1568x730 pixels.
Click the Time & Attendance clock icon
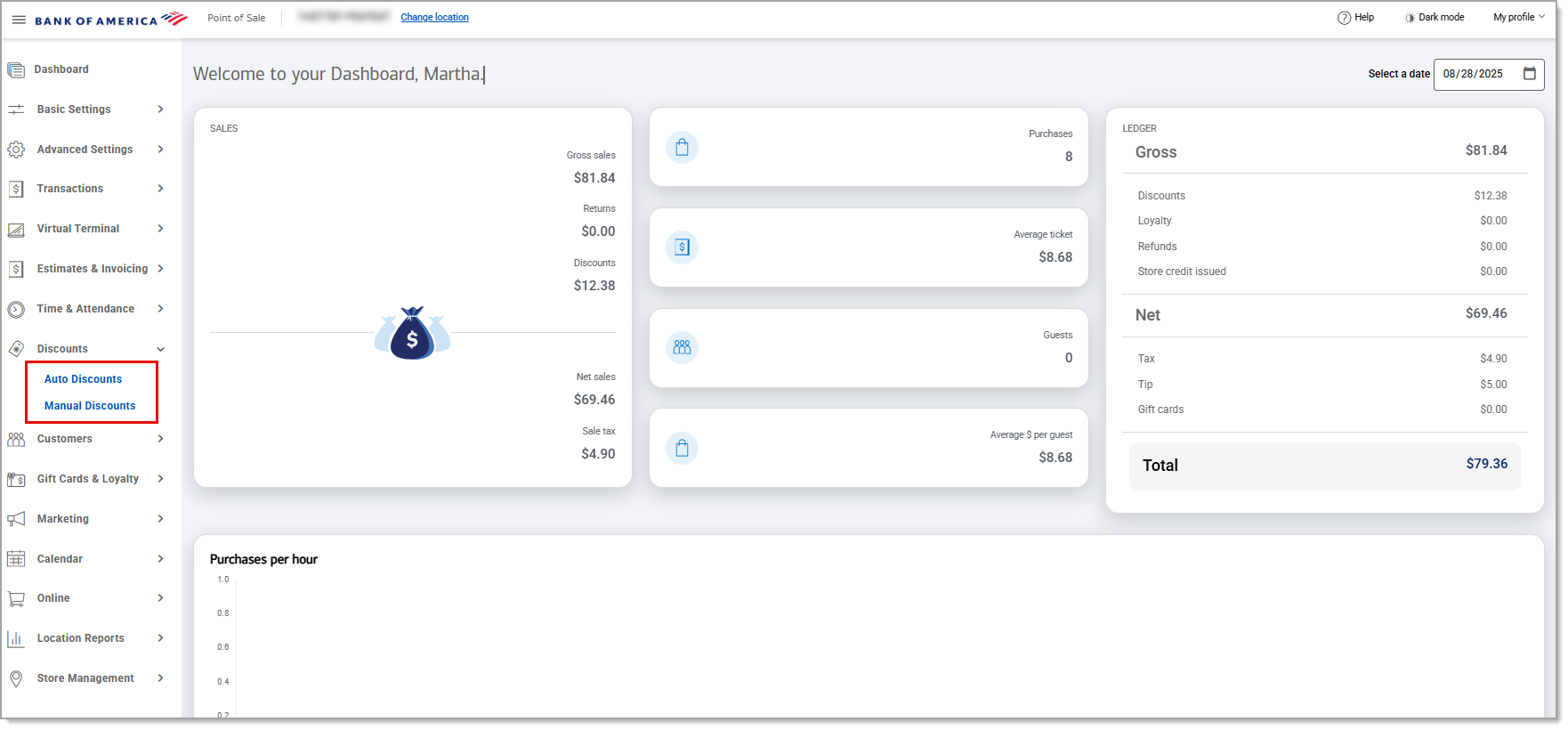point(16,310)
